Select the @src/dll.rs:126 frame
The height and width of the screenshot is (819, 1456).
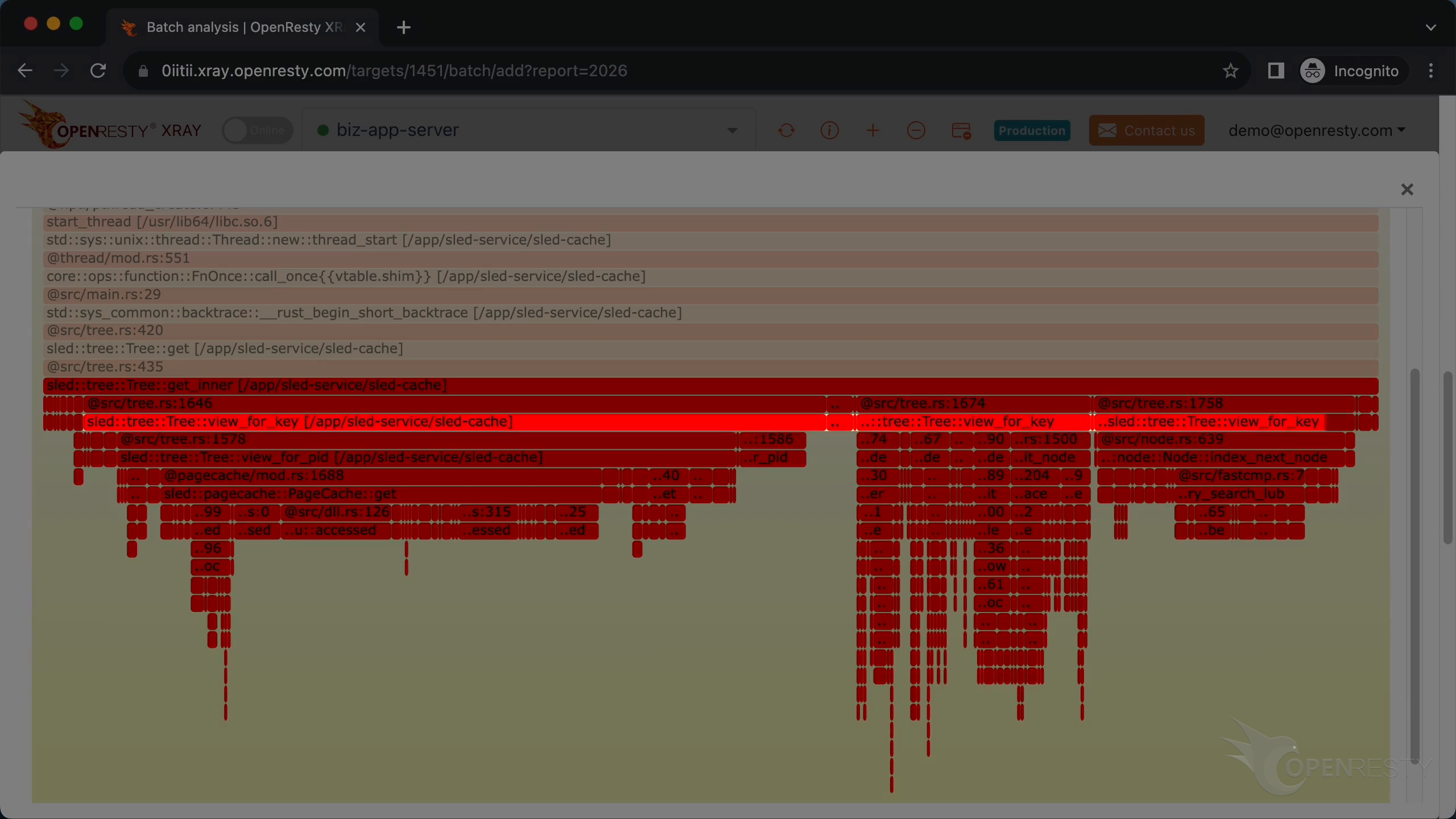336,512
